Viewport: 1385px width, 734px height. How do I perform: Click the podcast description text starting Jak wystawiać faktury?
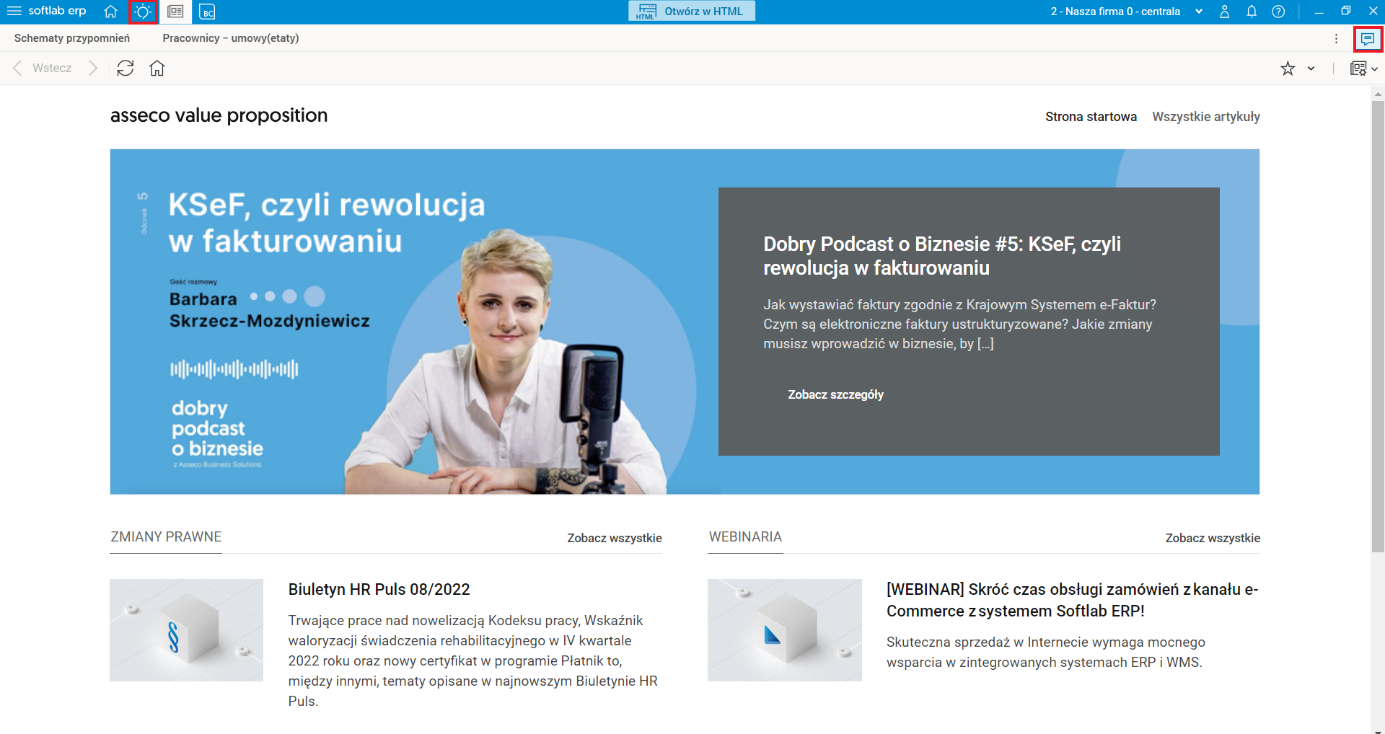[x=960, y=324]
